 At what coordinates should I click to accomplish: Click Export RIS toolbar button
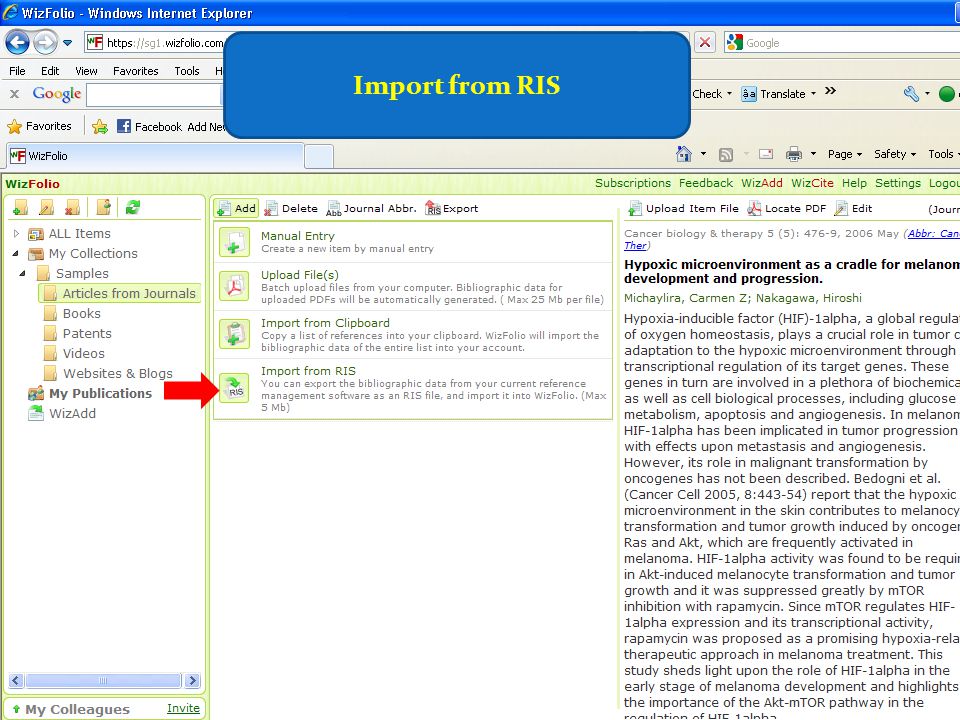452,208
